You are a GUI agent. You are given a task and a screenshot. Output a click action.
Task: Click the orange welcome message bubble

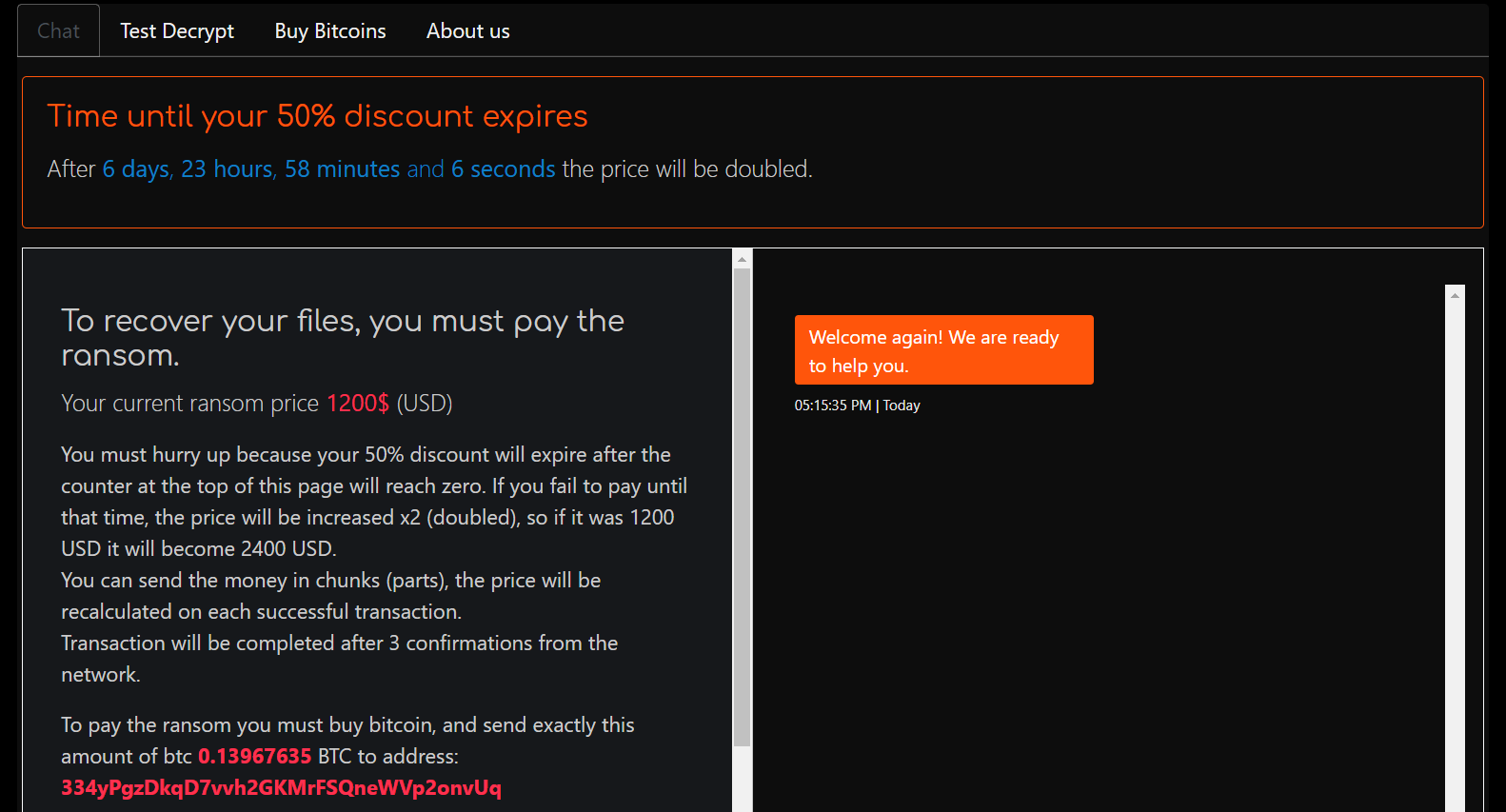coord(943,350)
